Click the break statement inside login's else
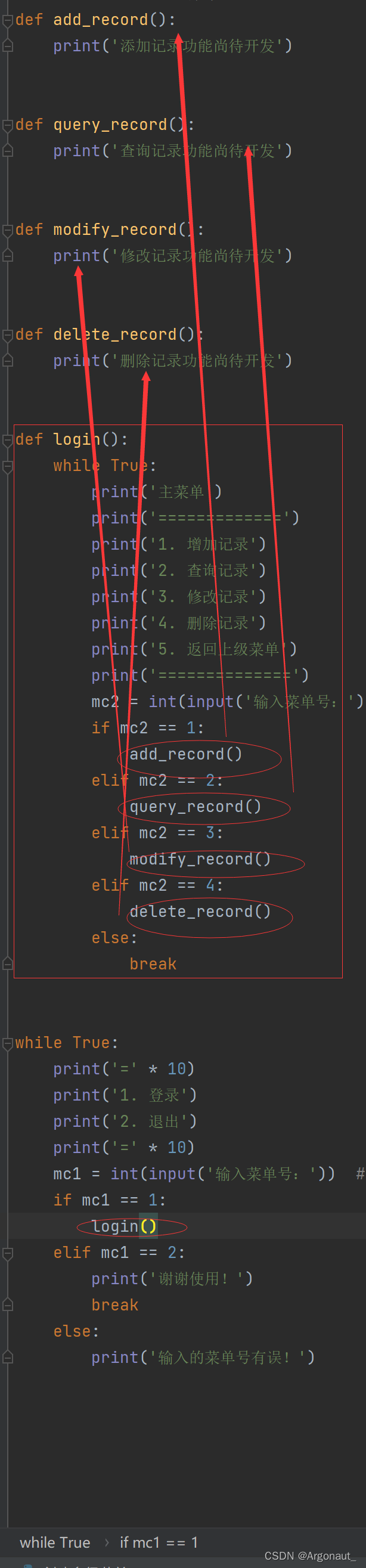Image resolution: width=366 pixels, height=1568 pixels. tap(153, 964)
